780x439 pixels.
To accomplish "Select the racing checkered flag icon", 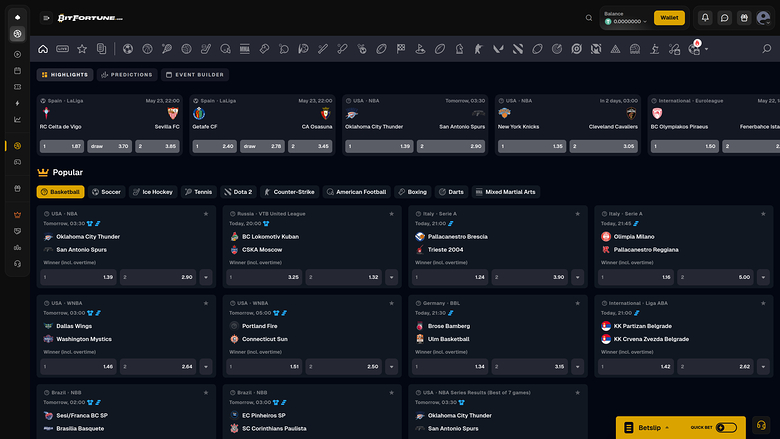I will point(401,49).
